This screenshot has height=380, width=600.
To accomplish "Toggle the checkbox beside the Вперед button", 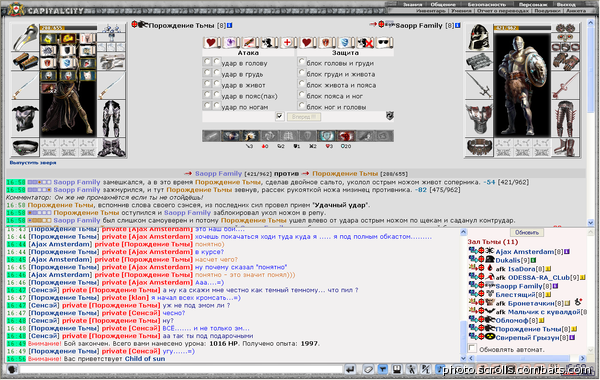I will [280, 116].
